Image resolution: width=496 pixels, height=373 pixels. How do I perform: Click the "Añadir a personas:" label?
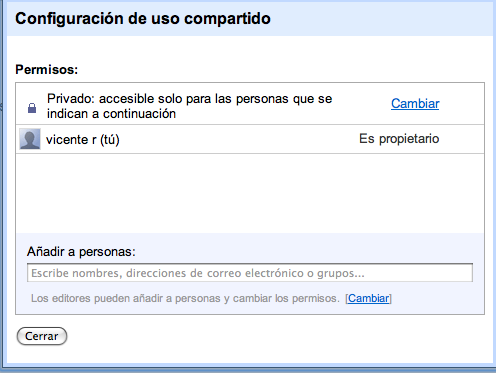click(x=81, y=252)
